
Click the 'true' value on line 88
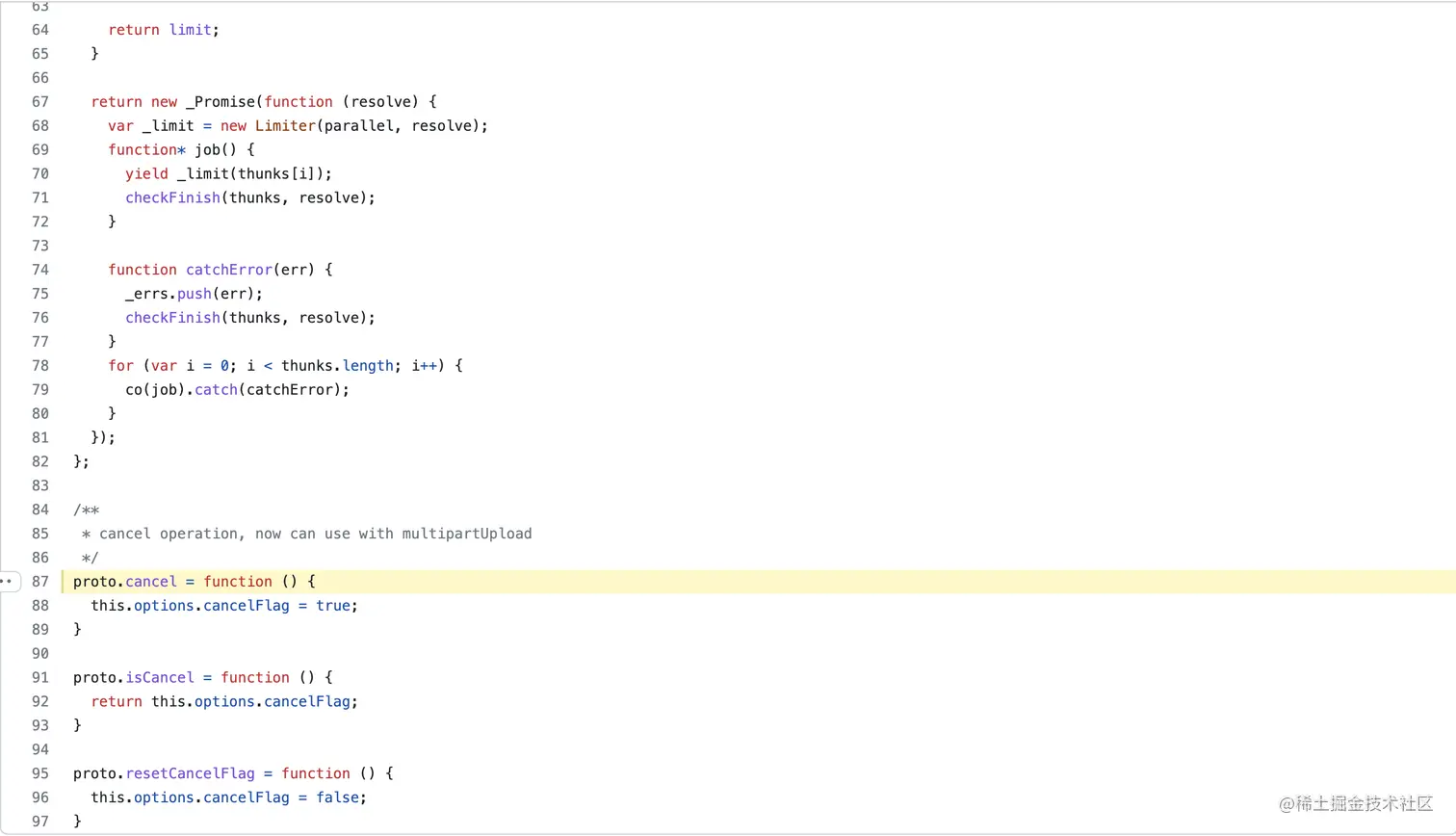click(332, 606)
